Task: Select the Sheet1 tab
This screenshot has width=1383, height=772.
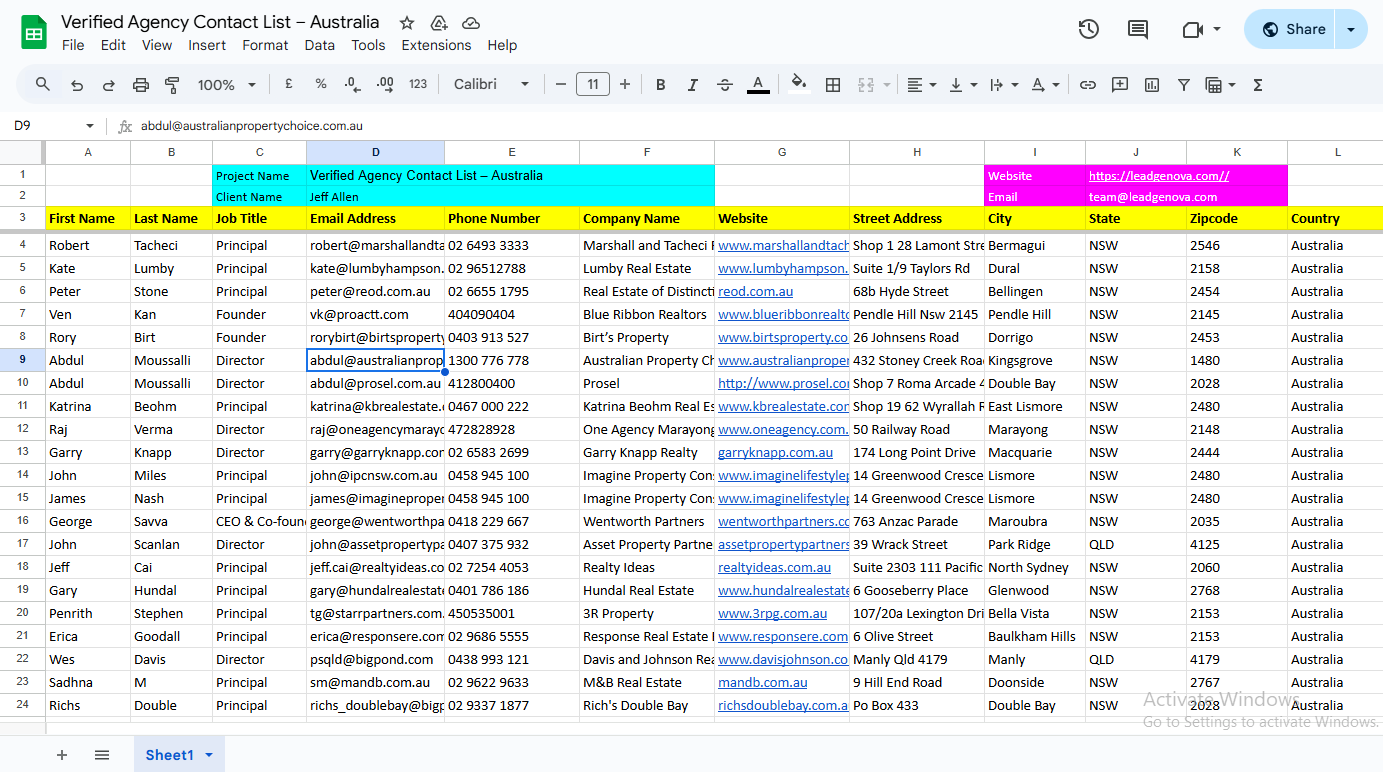Action: (179, 755)
